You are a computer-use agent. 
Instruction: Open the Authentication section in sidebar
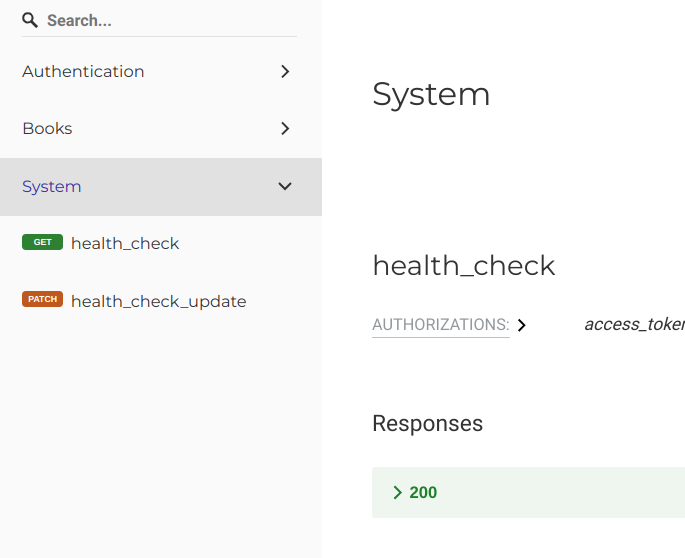(161, 71)
